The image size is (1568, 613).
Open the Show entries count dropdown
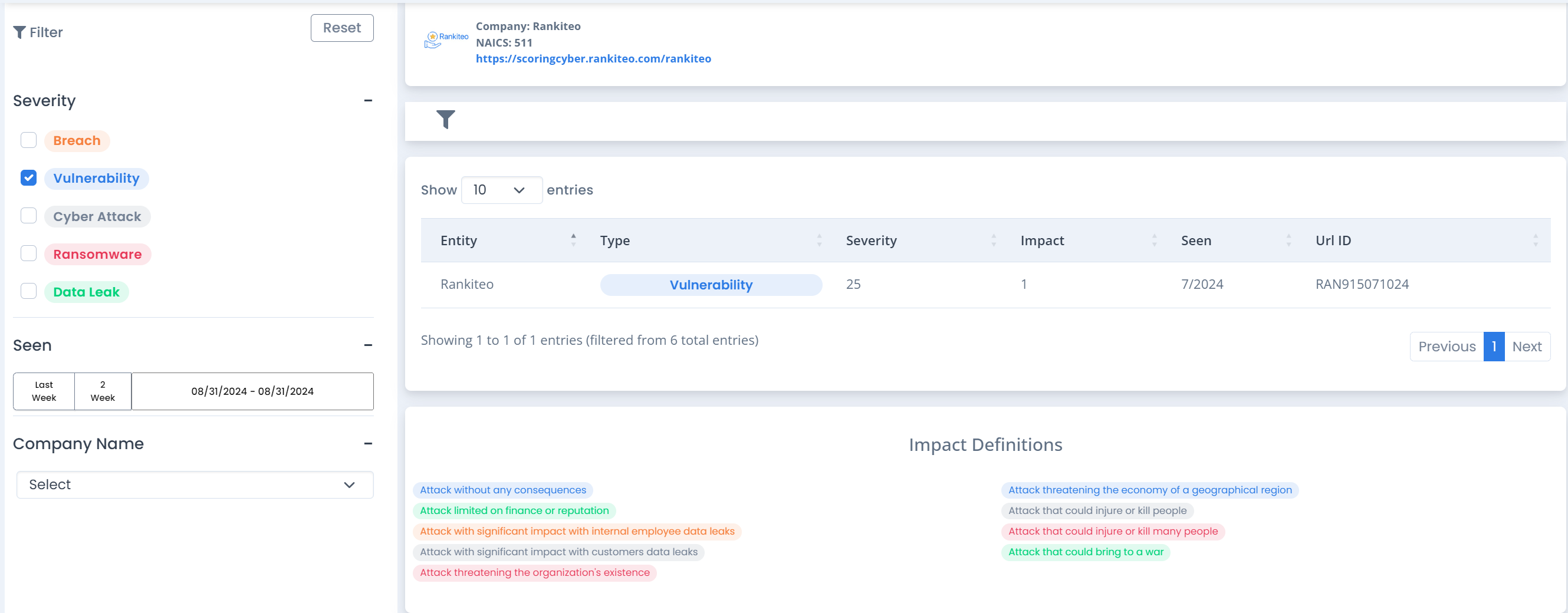[501, 190]
